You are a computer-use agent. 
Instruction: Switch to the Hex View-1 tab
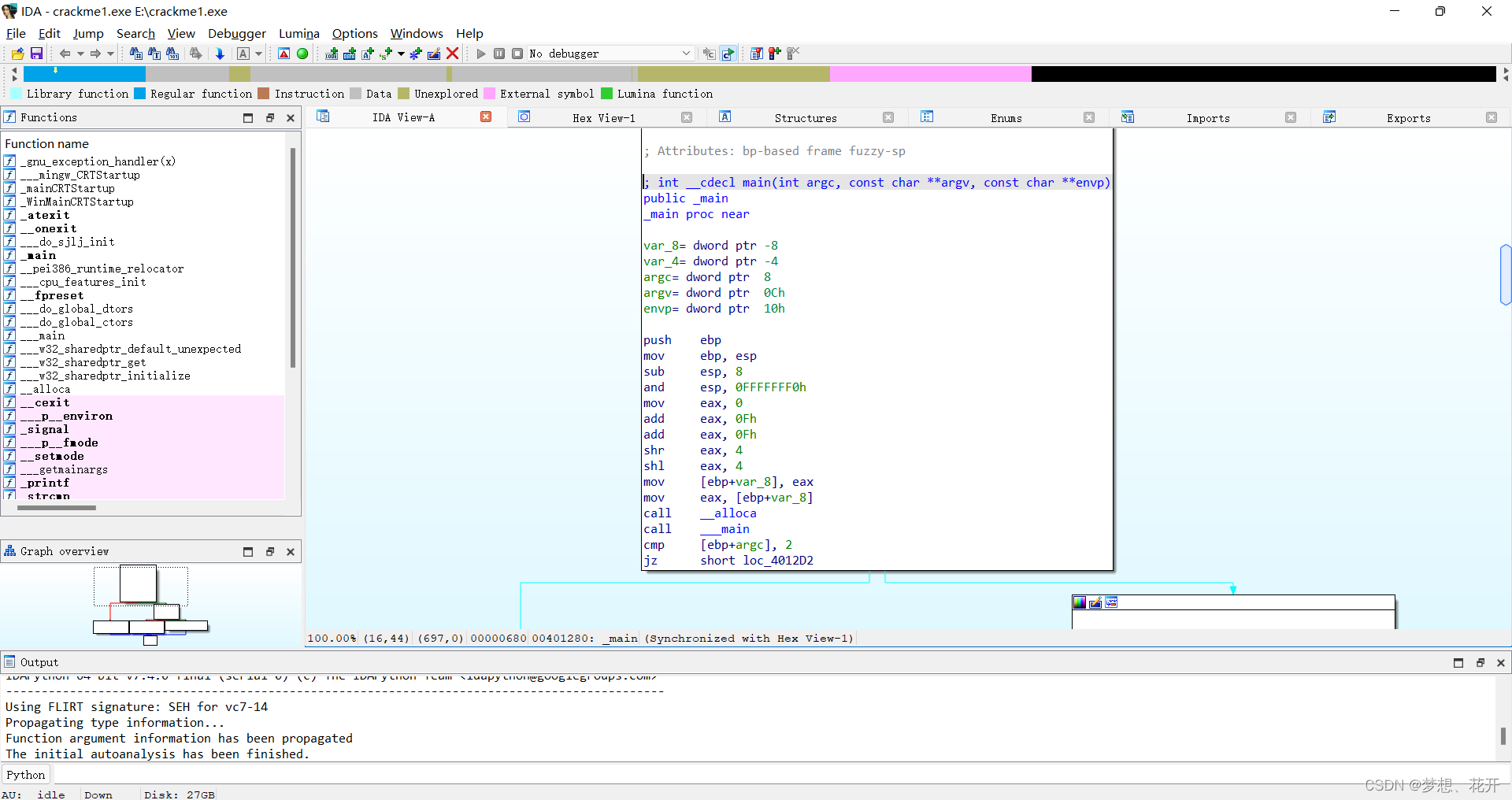coord(604,118)
